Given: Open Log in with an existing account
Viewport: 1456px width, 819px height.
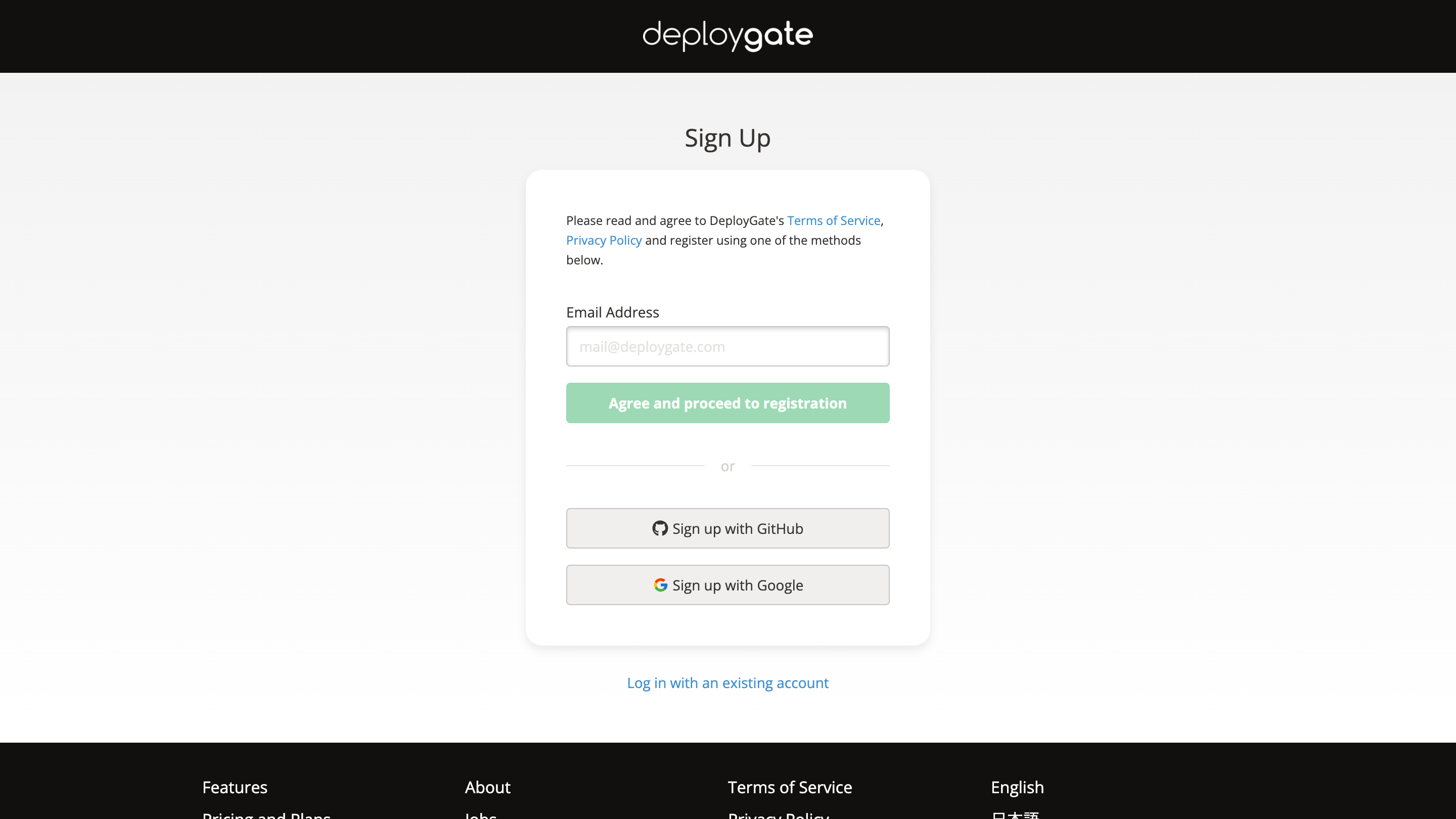Looking at the screenshot, I should tap(727, 683).
